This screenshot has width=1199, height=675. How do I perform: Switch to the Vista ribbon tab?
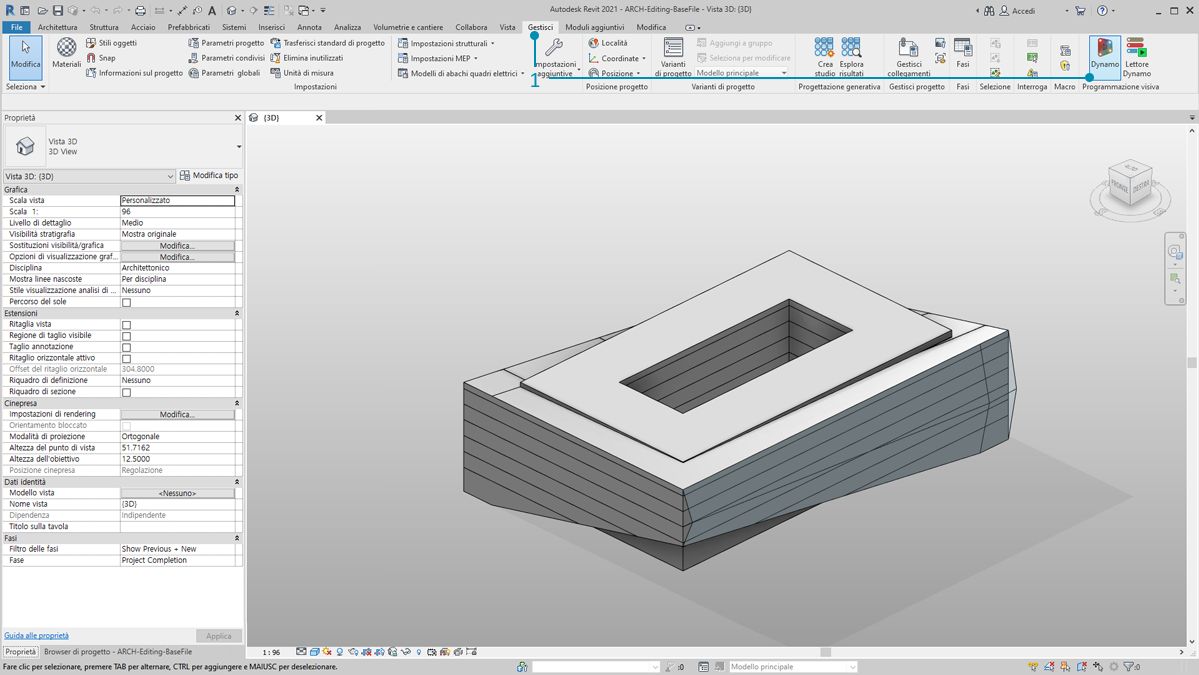[507, 27]
